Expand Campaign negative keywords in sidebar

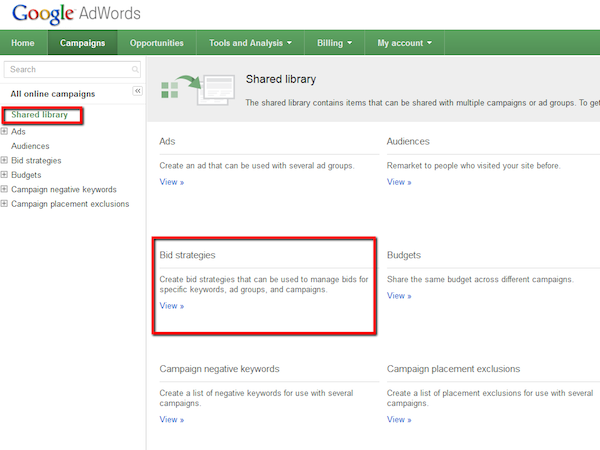(x=4, y=189)
